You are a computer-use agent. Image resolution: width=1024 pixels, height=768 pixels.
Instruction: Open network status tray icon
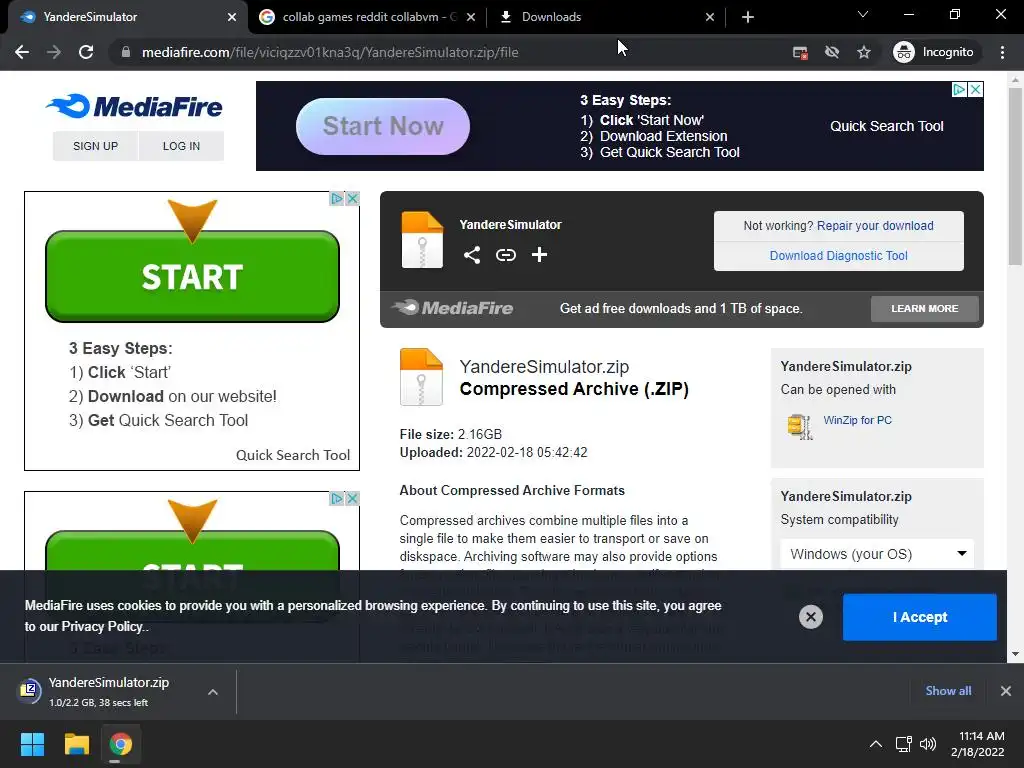pos(903,744)
